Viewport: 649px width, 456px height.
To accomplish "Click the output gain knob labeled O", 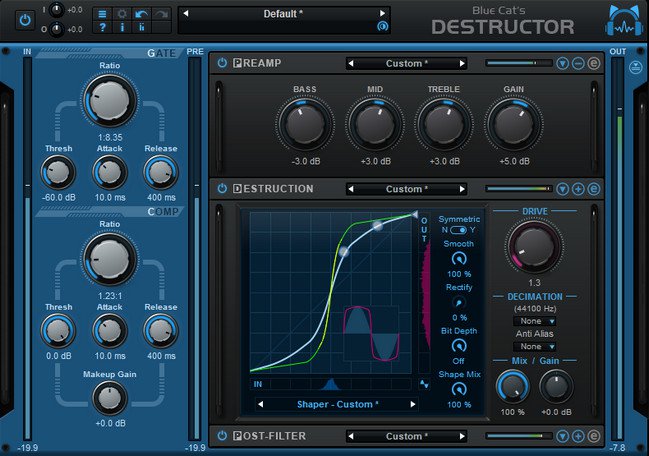I will tap(57, 29).
